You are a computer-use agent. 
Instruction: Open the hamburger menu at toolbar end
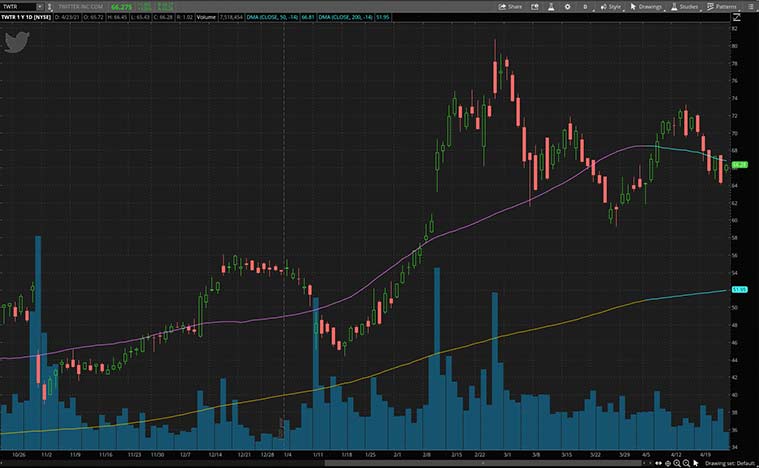coord(749,7)
